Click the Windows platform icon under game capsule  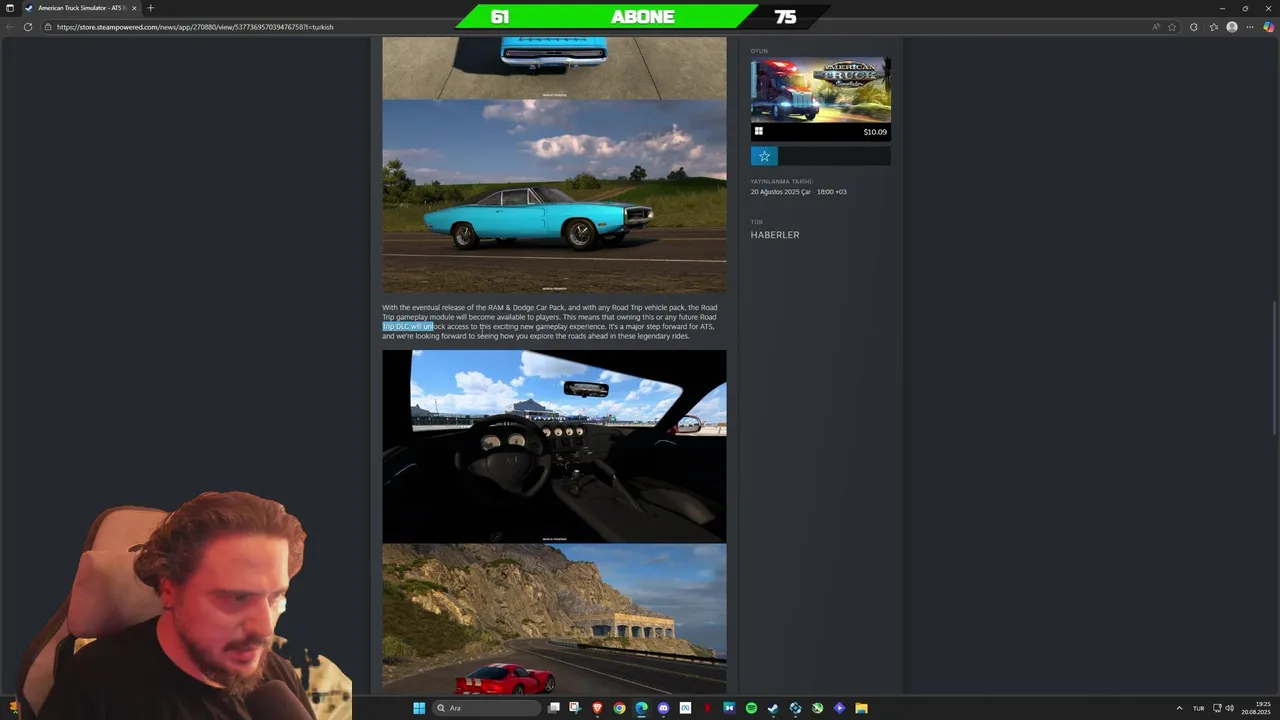click(759, 131)
